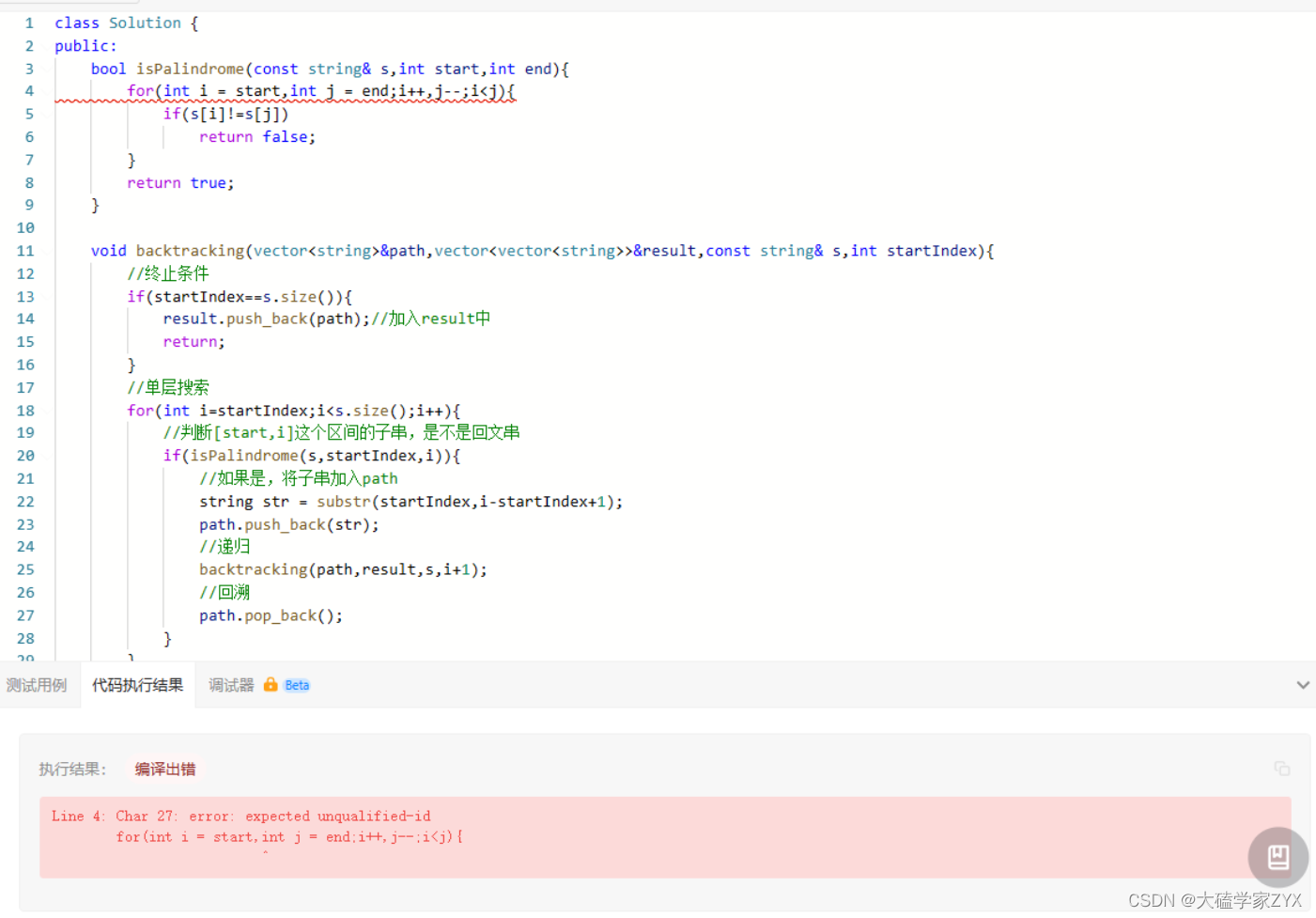
Task: Click the 'expected unqualified-id' error message
Action: 338,816
